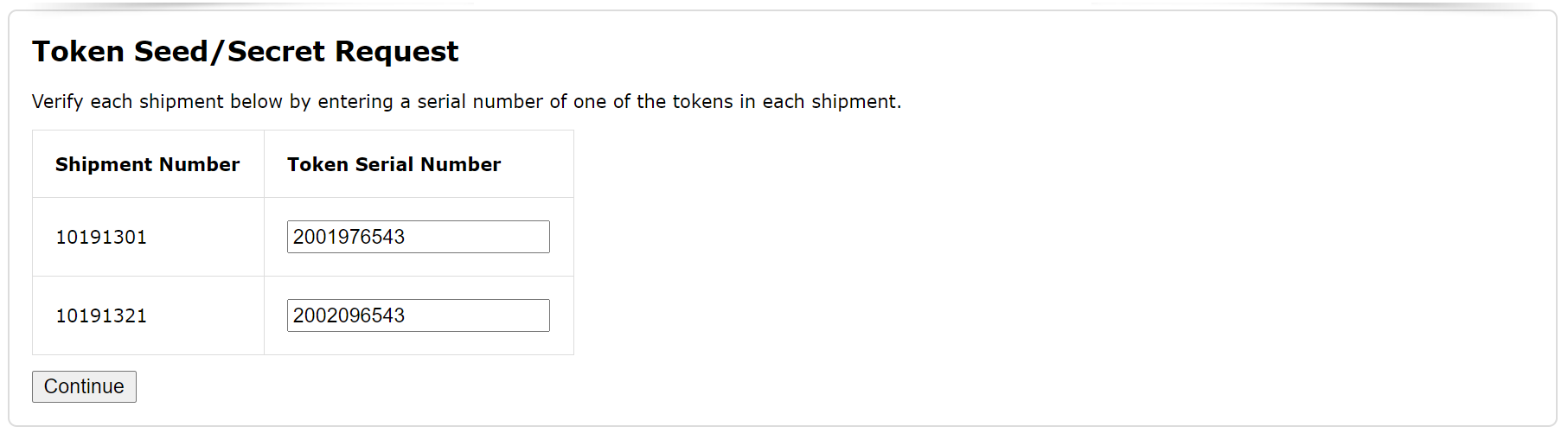The width and height of the screenshot is (1568, 433).
Task: Click the first table row's shipment value
Action: (x=101, y=237)
